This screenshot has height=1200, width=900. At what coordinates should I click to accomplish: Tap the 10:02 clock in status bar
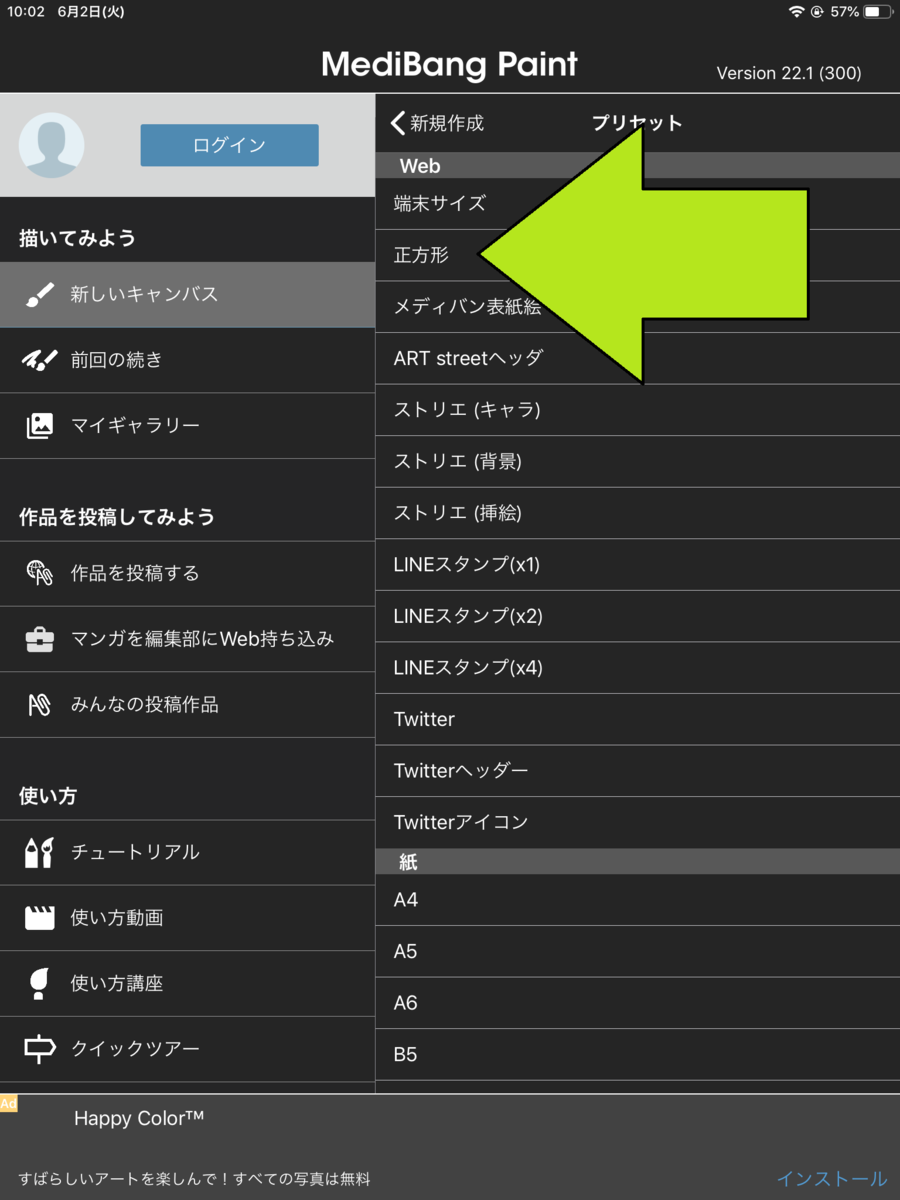pyautogui.click(x=26, y=12)
